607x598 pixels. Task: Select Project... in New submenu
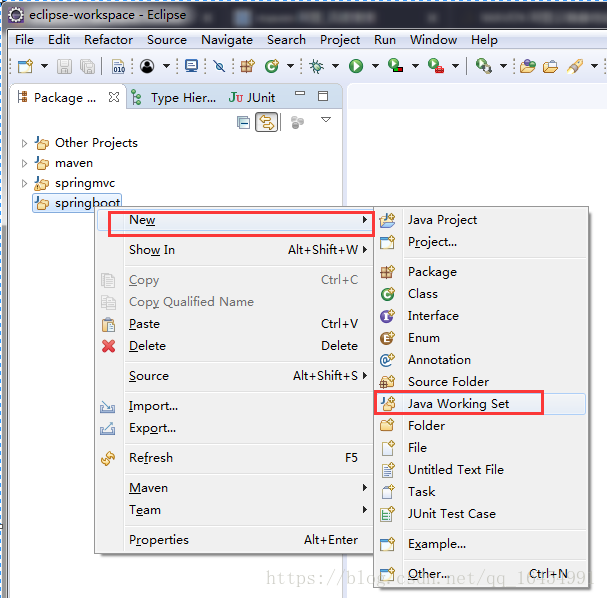point(480,242)
